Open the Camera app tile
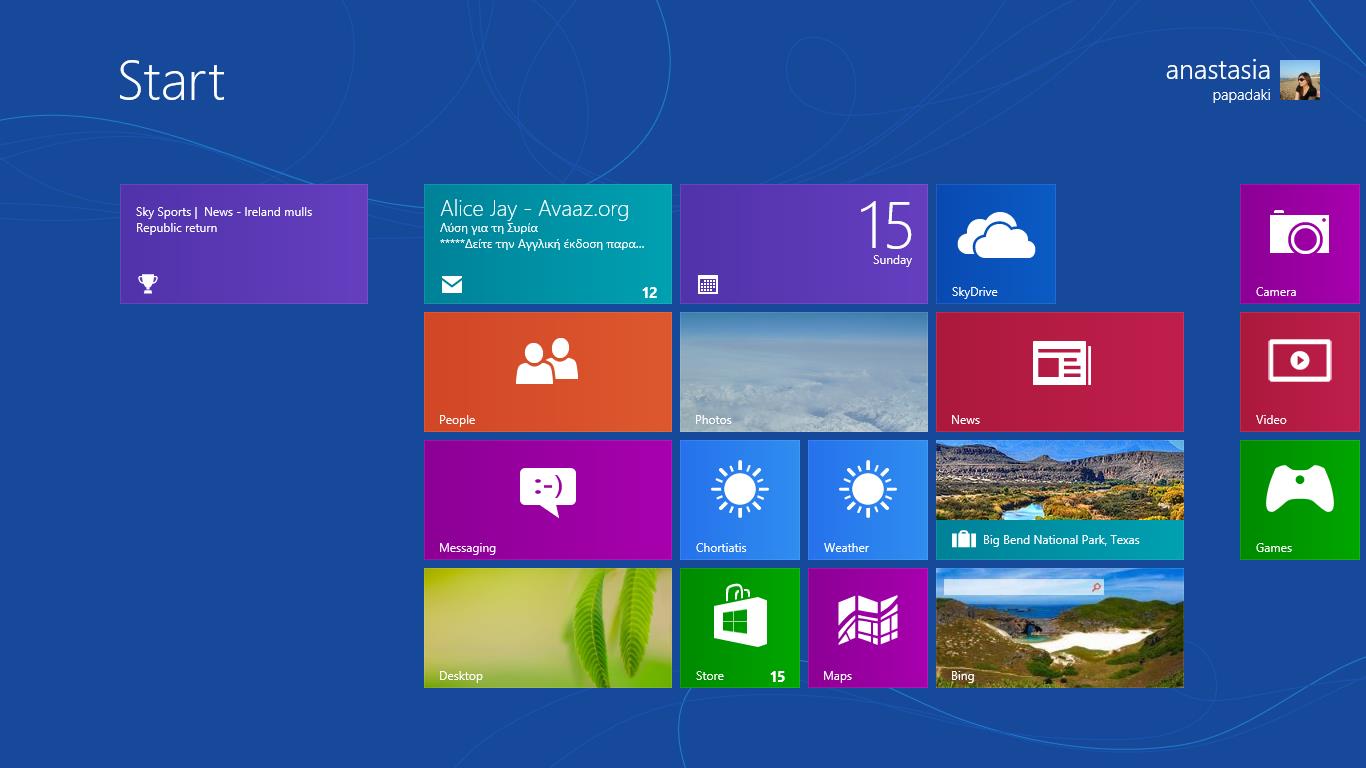 (x=1300, y=244)
